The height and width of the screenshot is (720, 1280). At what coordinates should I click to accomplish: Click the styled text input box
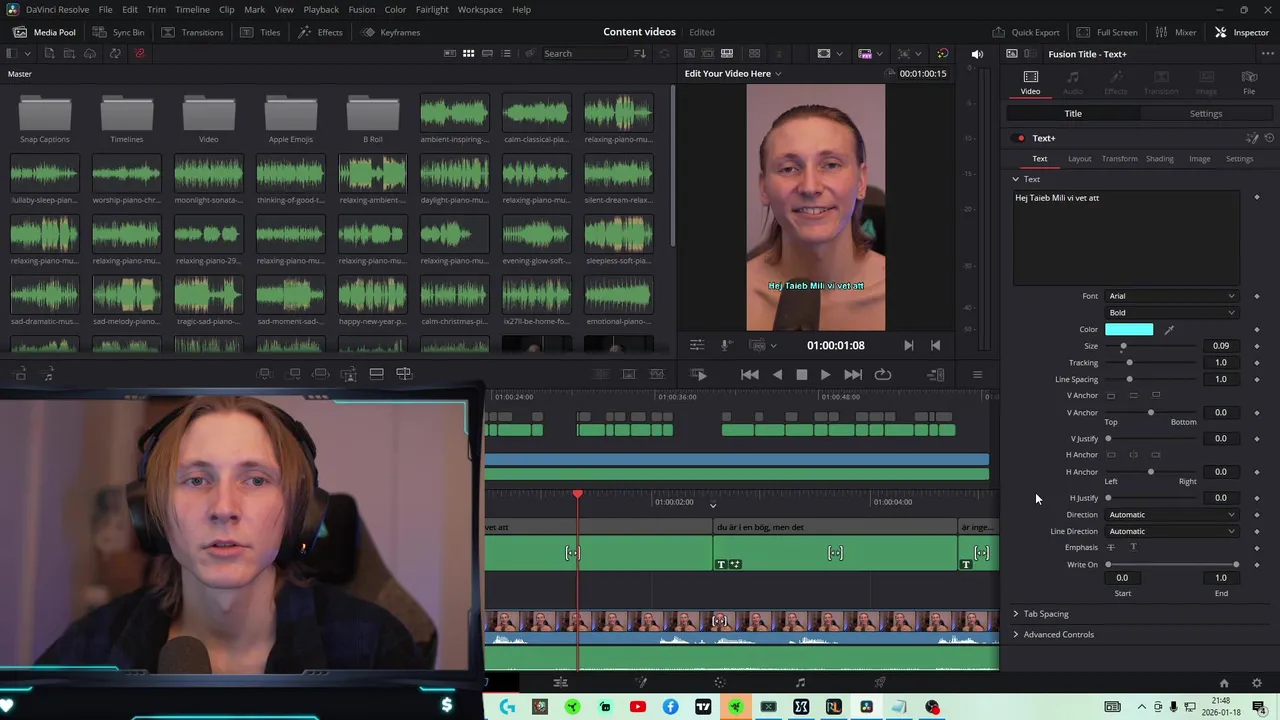[1127, 238]
